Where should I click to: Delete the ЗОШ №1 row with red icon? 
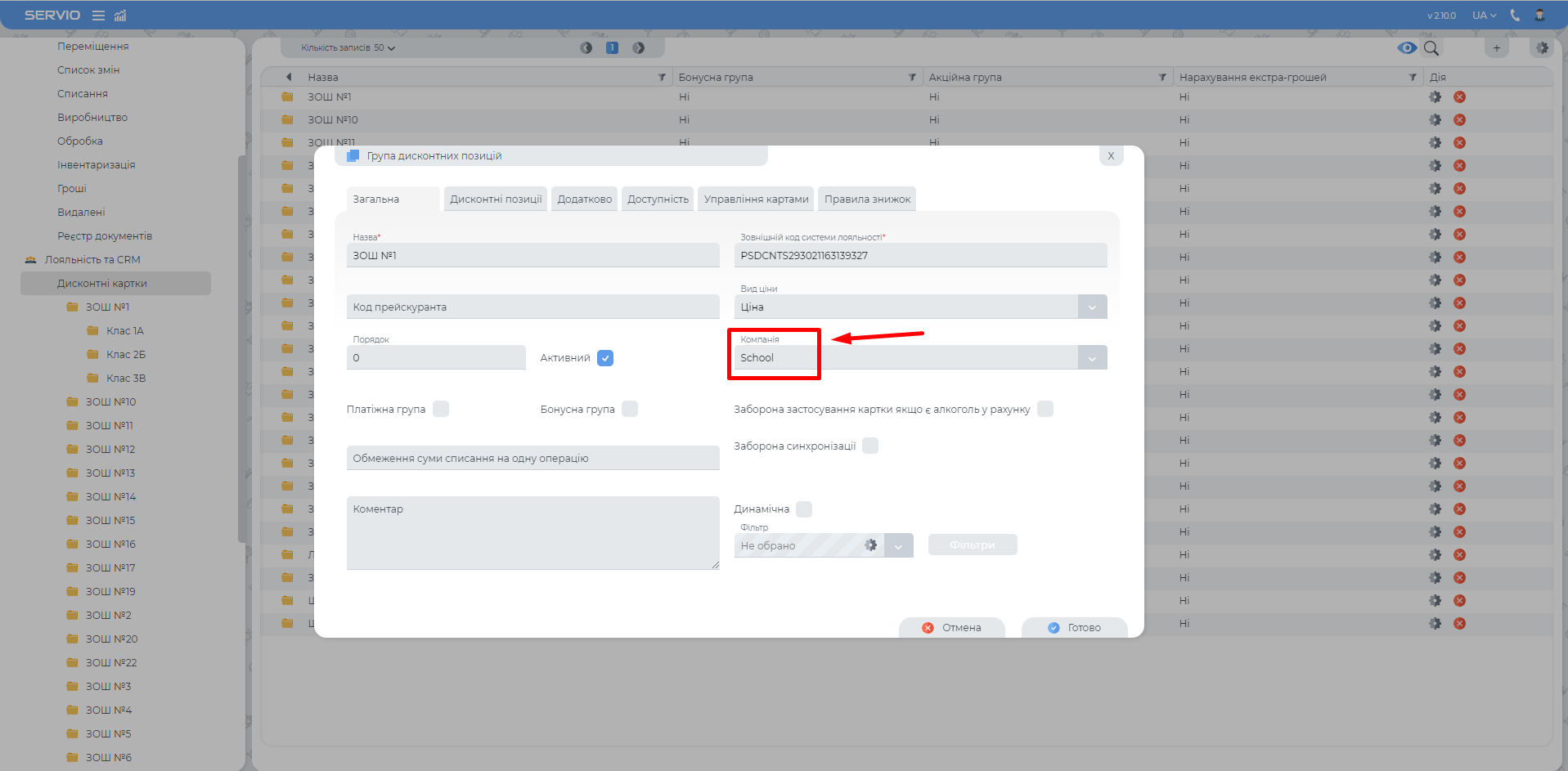pyautogui.click(x=1459, y=97)
